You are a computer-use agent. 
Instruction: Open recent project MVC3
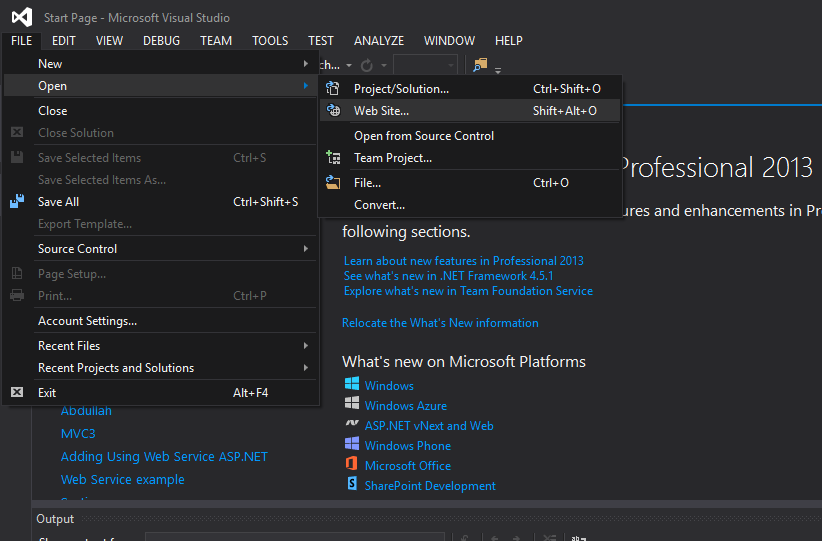[x=78, y=434]
